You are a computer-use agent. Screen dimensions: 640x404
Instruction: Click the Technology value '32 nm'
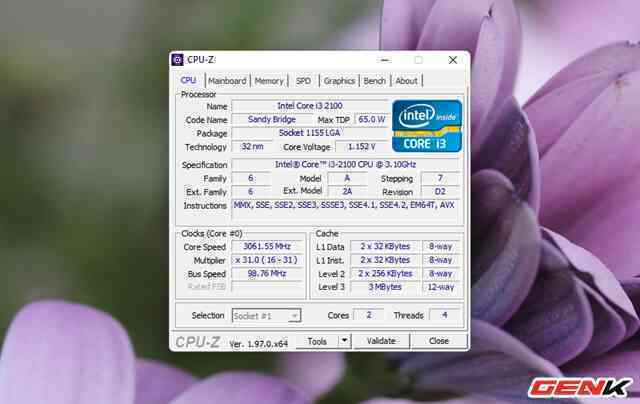point(252,147)
